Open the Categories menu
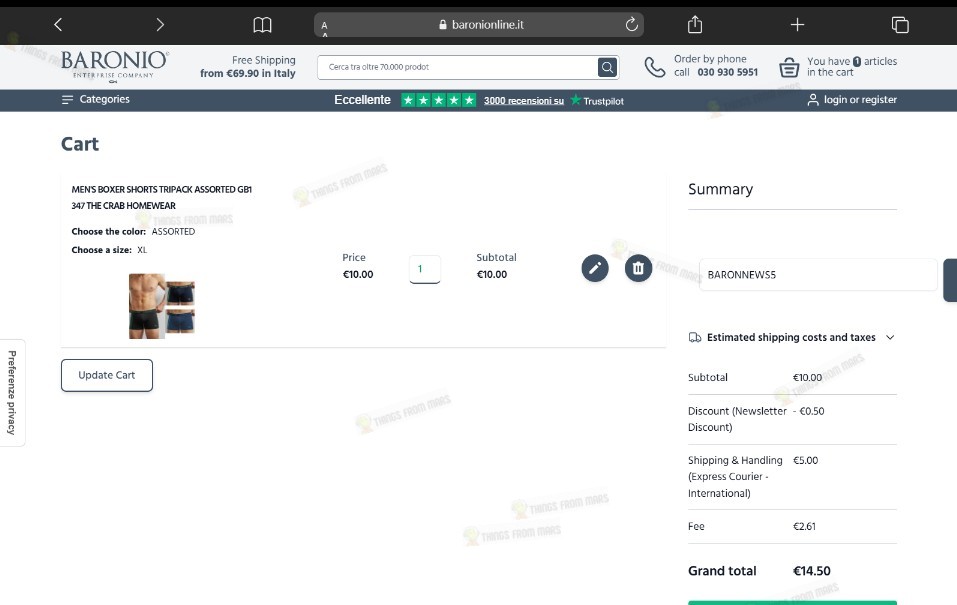 [x=96, y=99]
